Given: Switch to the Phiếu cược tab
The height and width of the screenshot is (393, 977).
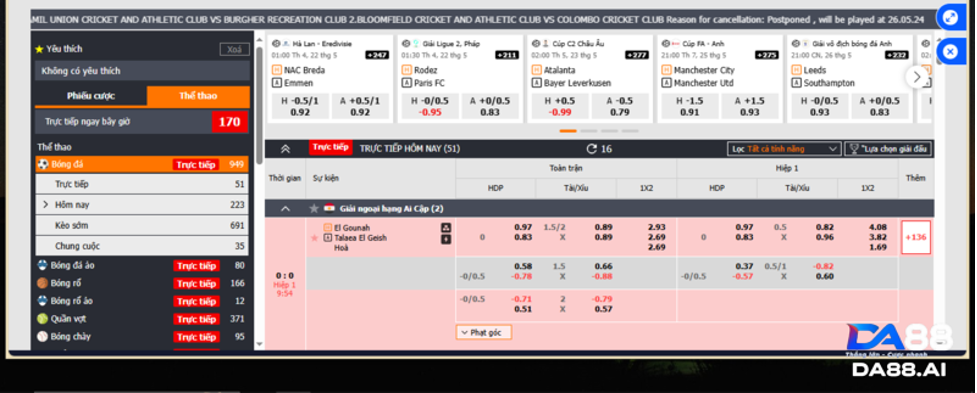Looking at the screenshot, I should click(x=91, y=97).
